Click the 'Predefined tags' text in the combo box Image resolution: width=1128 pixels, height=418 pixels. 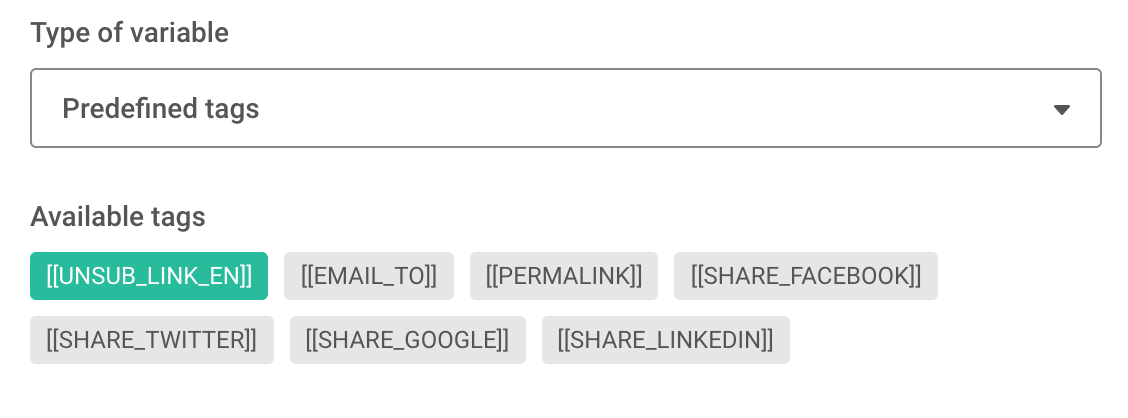[160, 109]
